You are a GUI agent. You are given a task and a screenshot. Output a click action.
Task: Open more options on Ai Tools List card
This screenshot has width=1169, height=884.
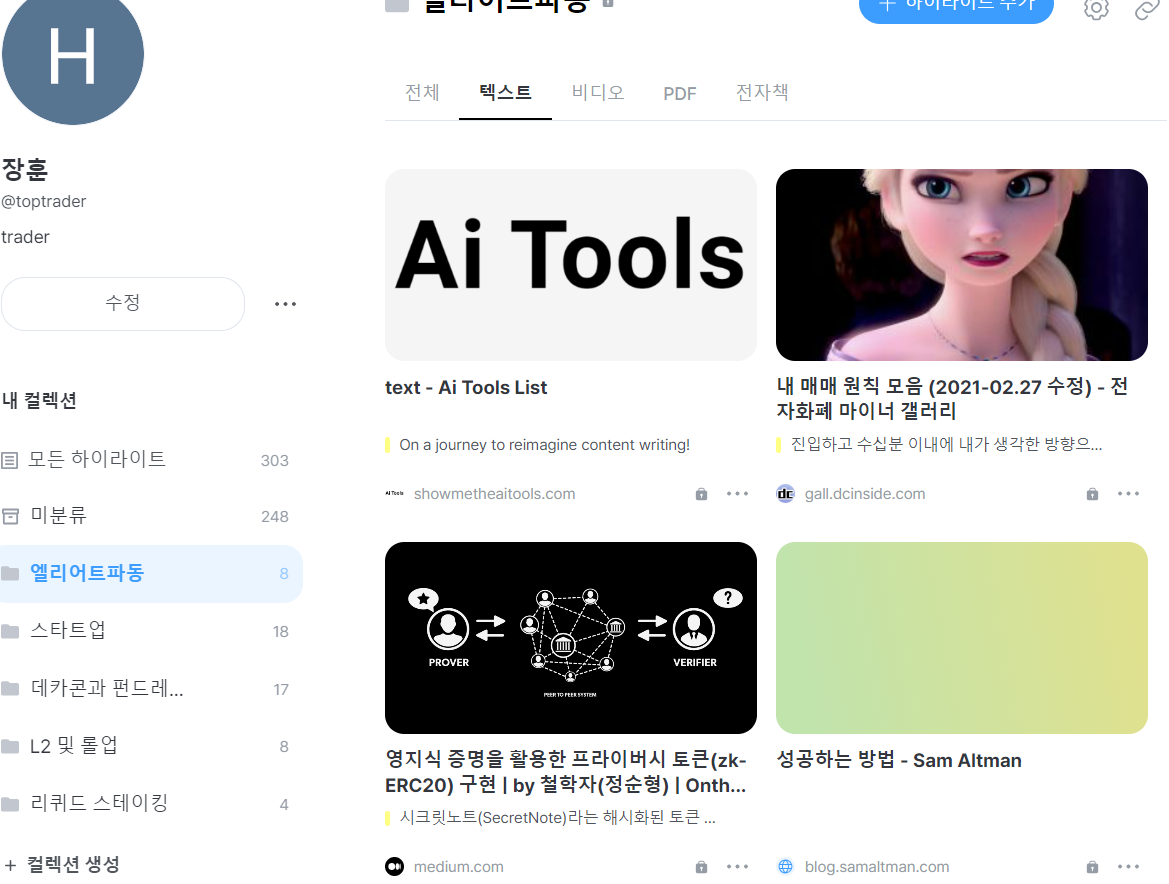click(737, 493)
